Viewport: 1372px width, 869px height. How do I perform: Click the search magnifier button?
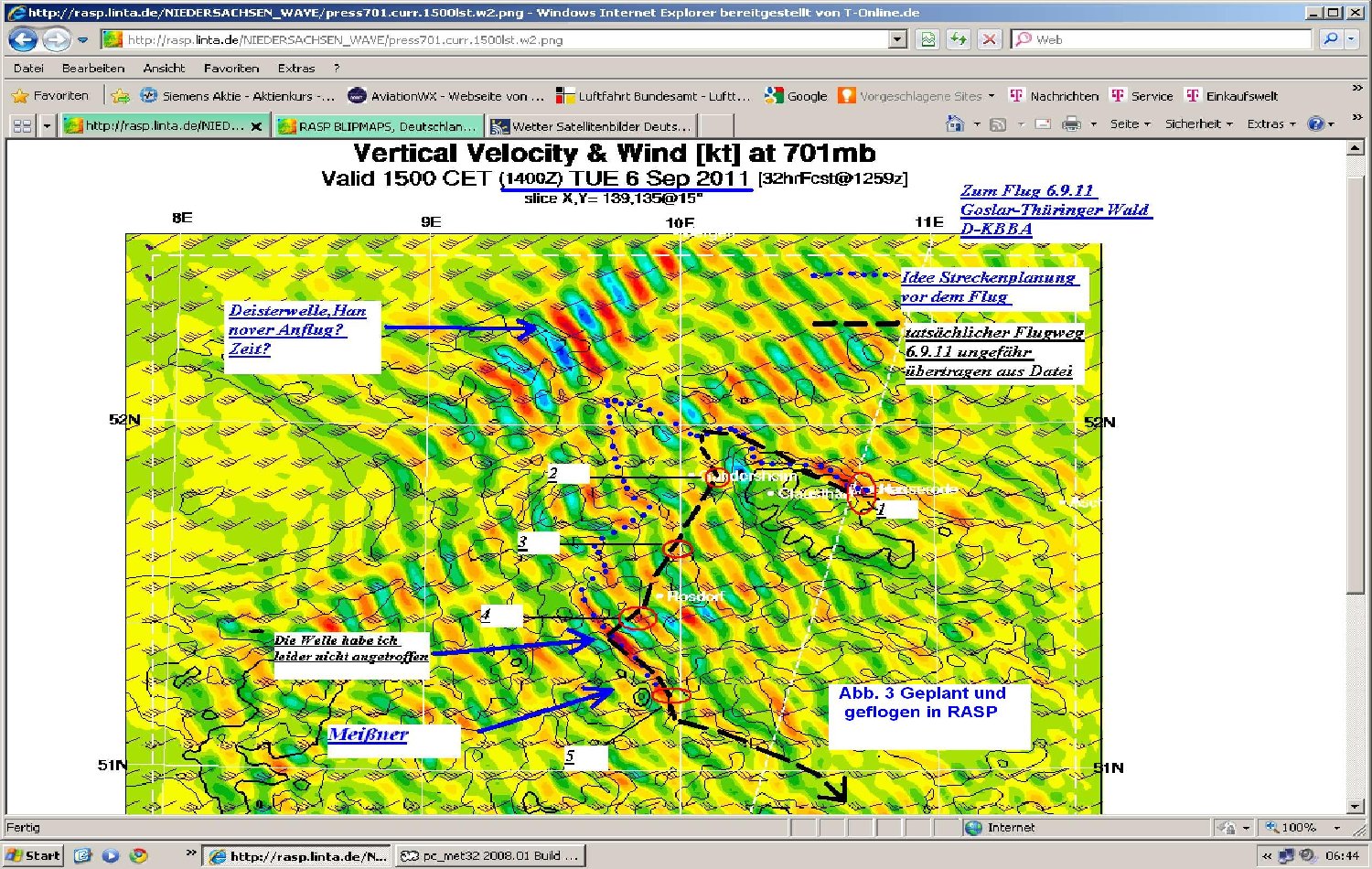pyautogui.click(x=1330, y=39)
